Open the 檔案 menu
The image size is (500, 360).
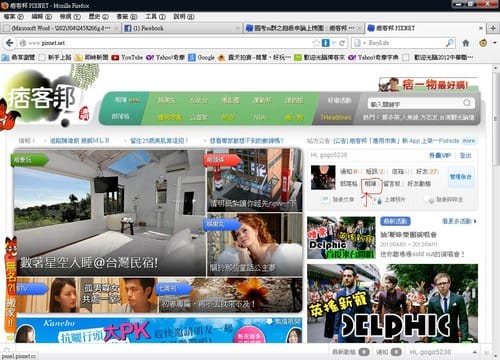(x=14, y=16)
